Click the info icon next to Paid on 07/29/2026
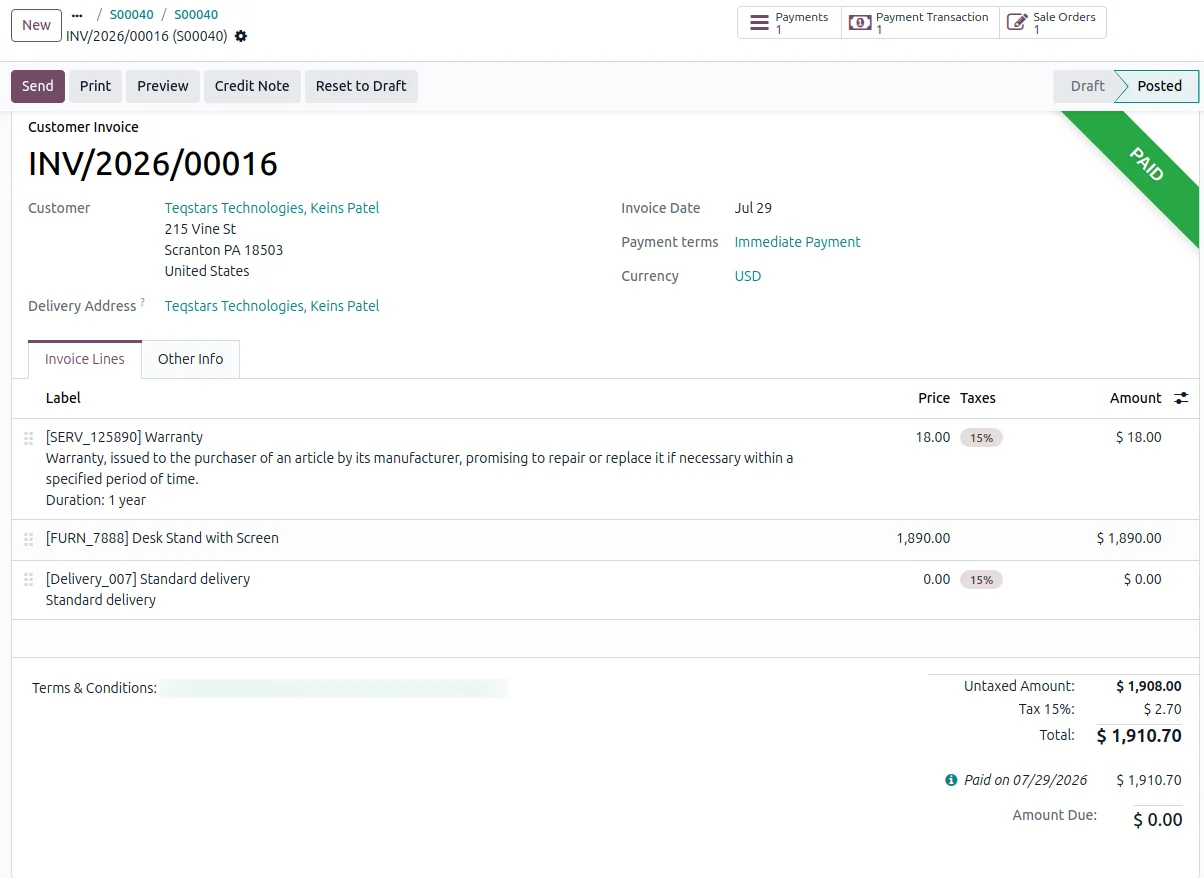1204x878 pixels. point(951,780)
